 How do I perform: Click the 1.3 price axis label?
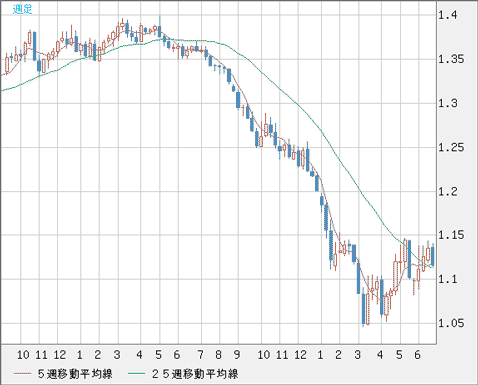[448, 103]
